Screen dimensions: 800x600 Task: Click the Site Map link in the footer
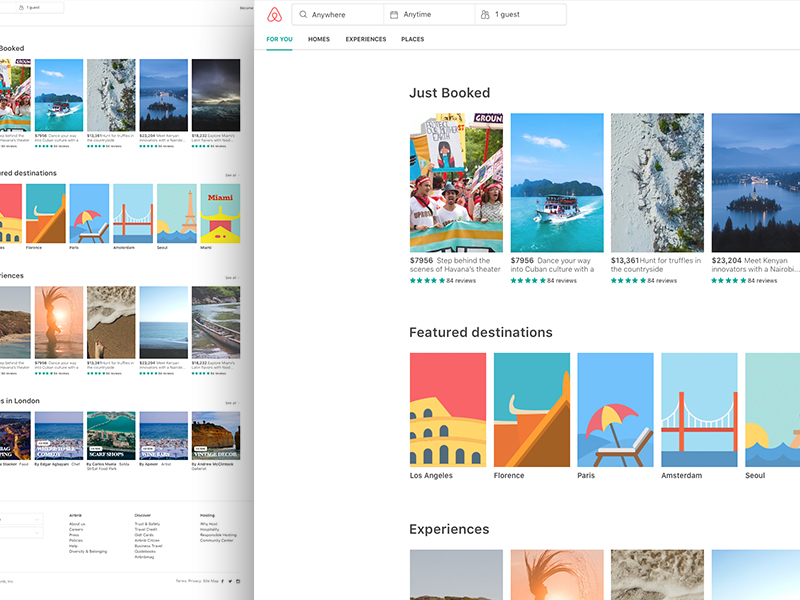pos(211,581)
